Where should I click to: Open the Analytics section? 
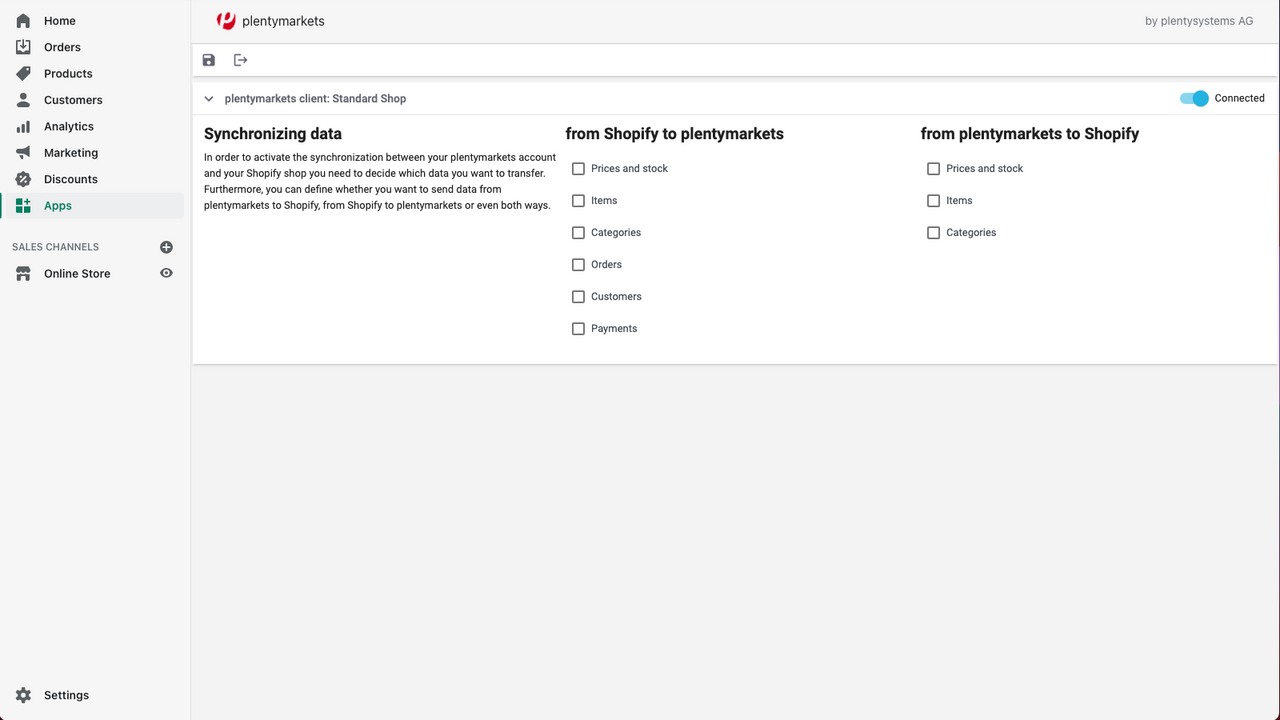[x=68, y=126]
